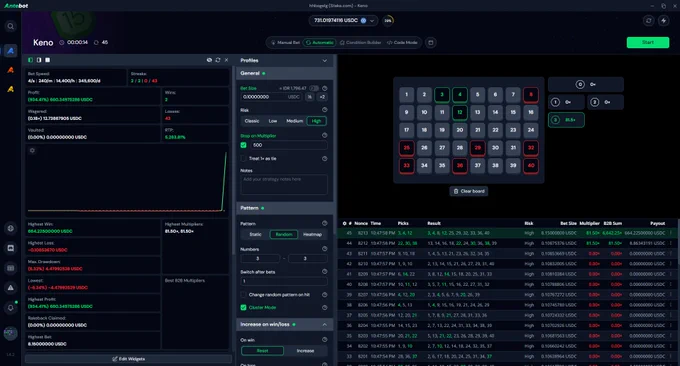This screenshot has width=680, height=366.
Task: Click the Switch after bets info icon
Action: coord(324,271)
